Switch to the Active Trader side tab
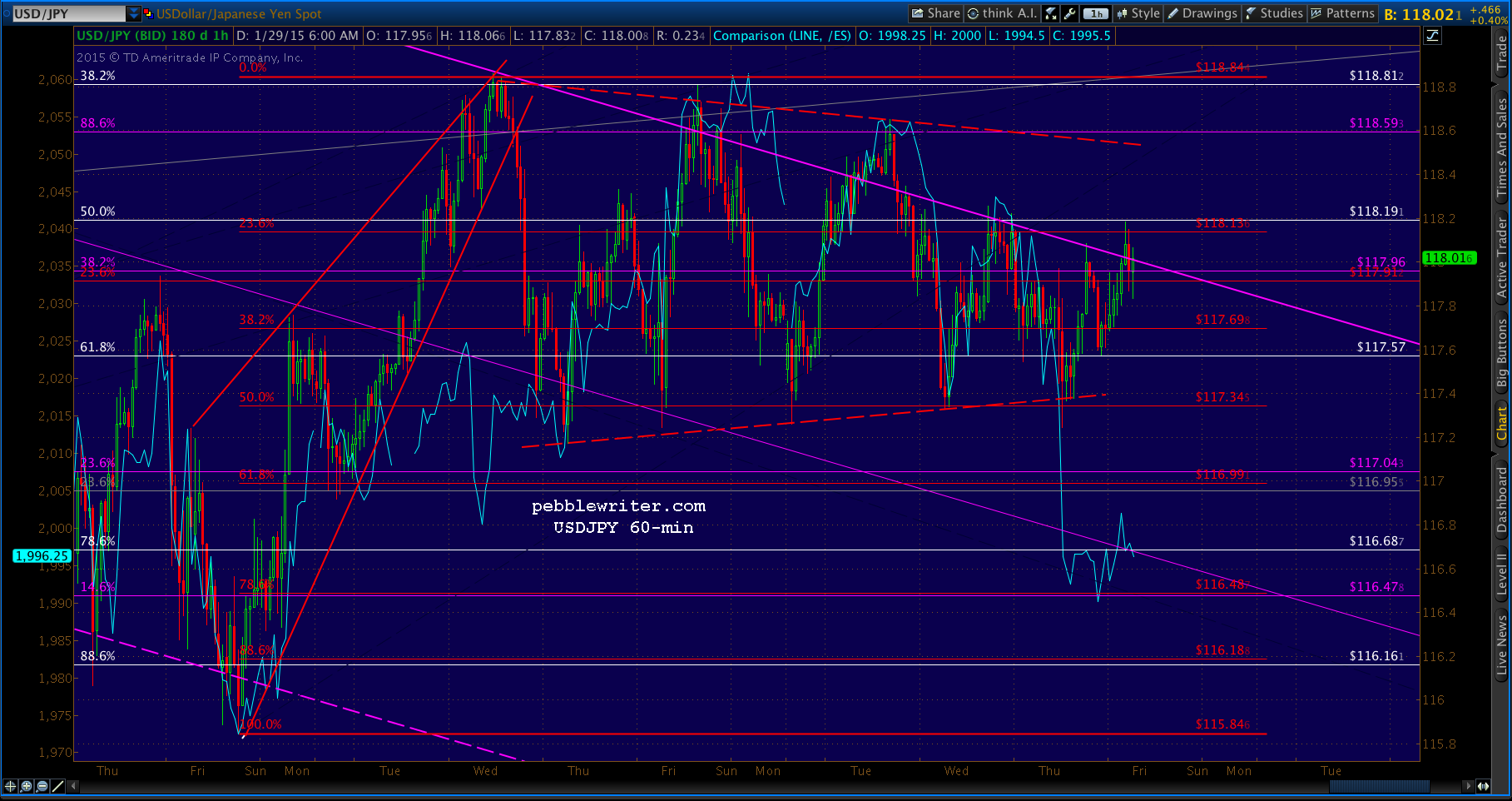Image resolution: width=1512 pixels, height=801 pixels. [1502, 258]
